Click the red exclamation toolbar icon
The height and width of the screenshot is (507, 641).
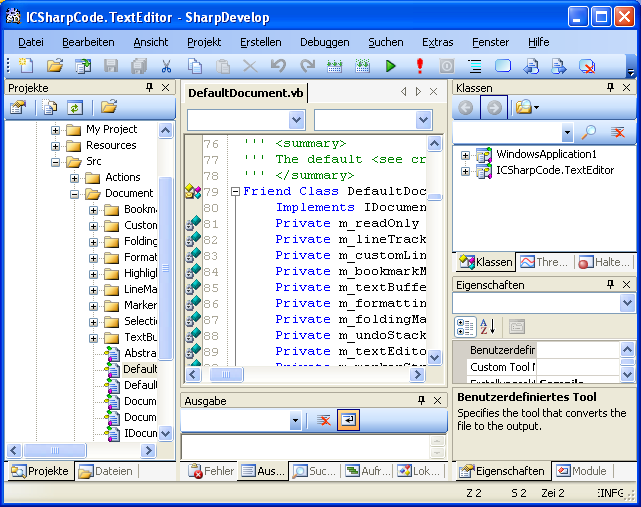pyautogui.click(x=419, y=66)
